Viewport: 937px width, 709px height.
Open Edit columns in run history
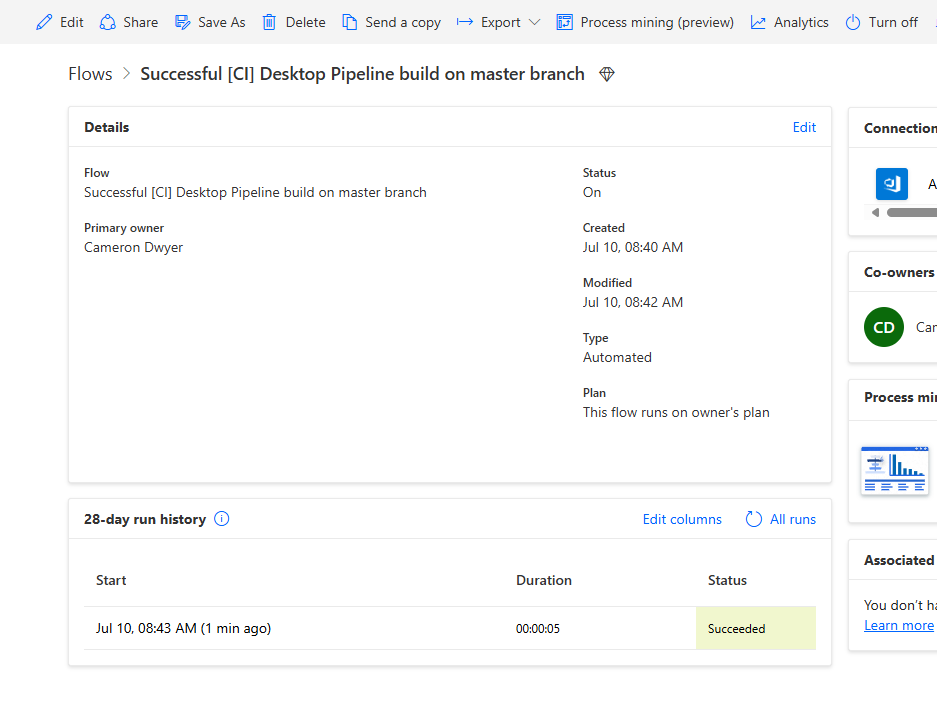pos(682,519)
